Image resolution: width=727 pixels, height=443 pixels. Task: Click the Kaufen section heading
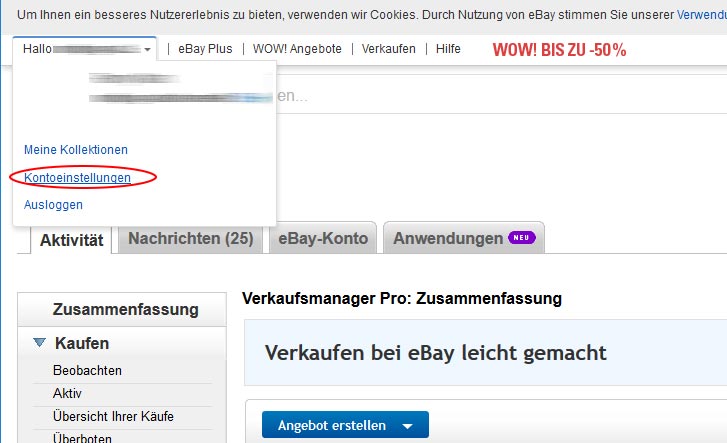pos(82,343)
